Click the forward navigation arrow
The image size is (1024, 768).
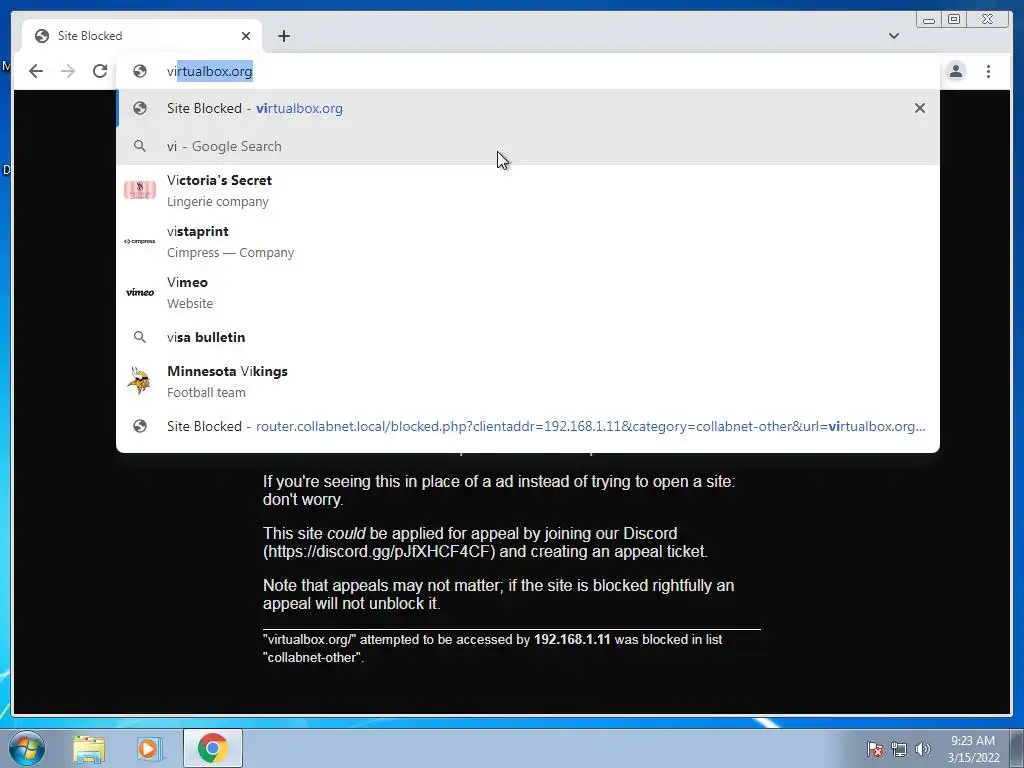click(68, 71)
